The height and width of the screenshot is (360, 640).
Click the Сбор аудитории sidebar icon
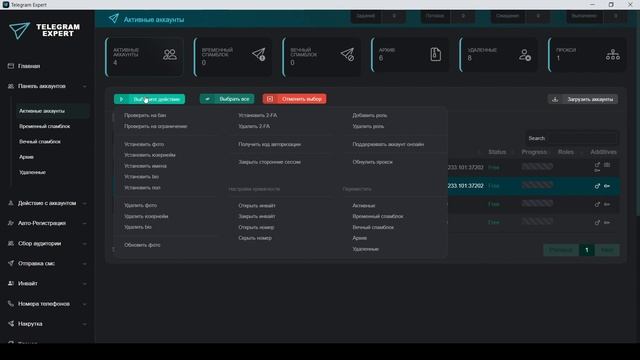point(11,243)
